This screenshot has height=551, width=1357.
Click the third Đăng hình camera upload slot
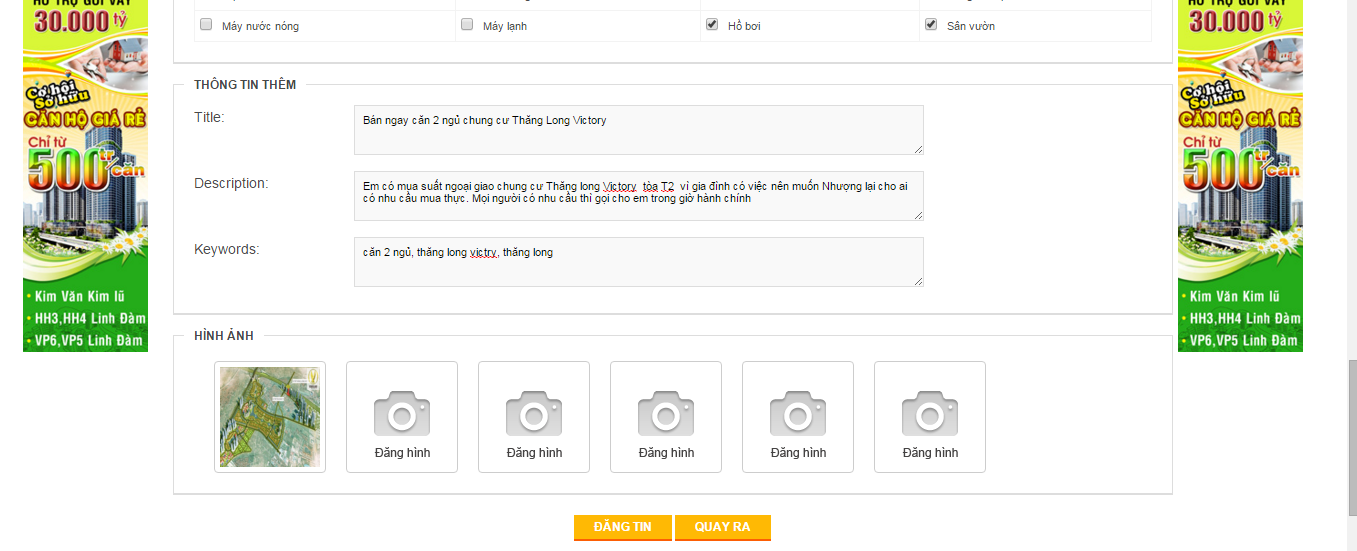coord(666,416)
